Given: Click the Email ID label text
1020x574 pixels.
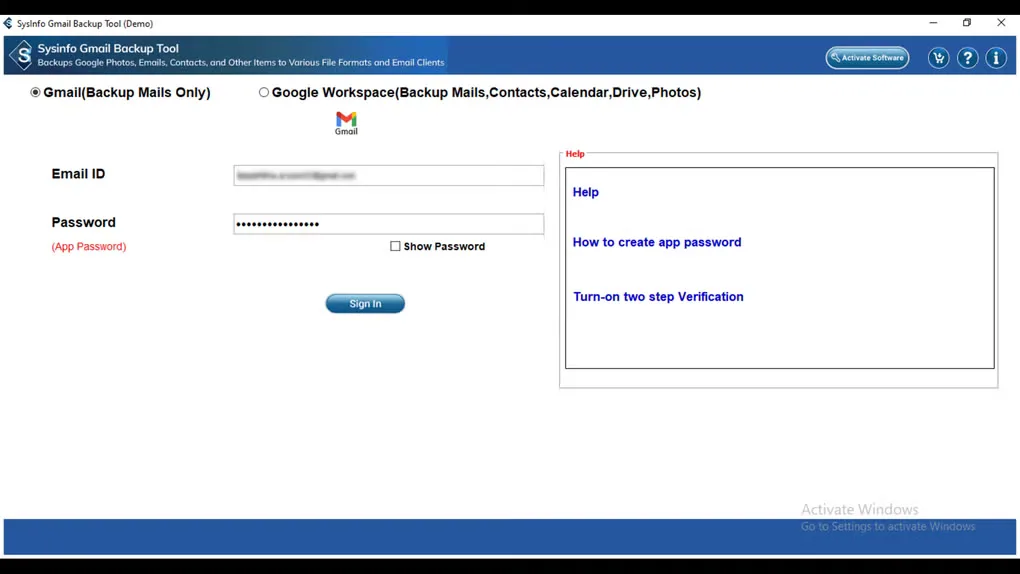Looking at the screenshot, I should pyautogui.click(x=78, y=174).
